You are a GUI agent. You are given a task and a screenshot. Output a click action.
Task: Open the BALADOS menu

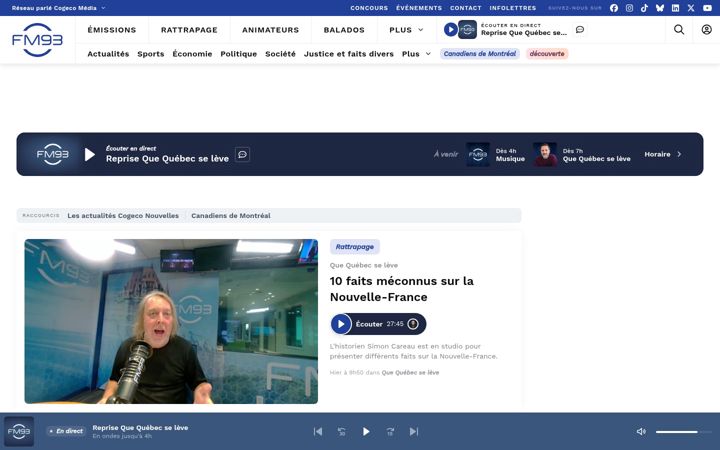(344, 30)
